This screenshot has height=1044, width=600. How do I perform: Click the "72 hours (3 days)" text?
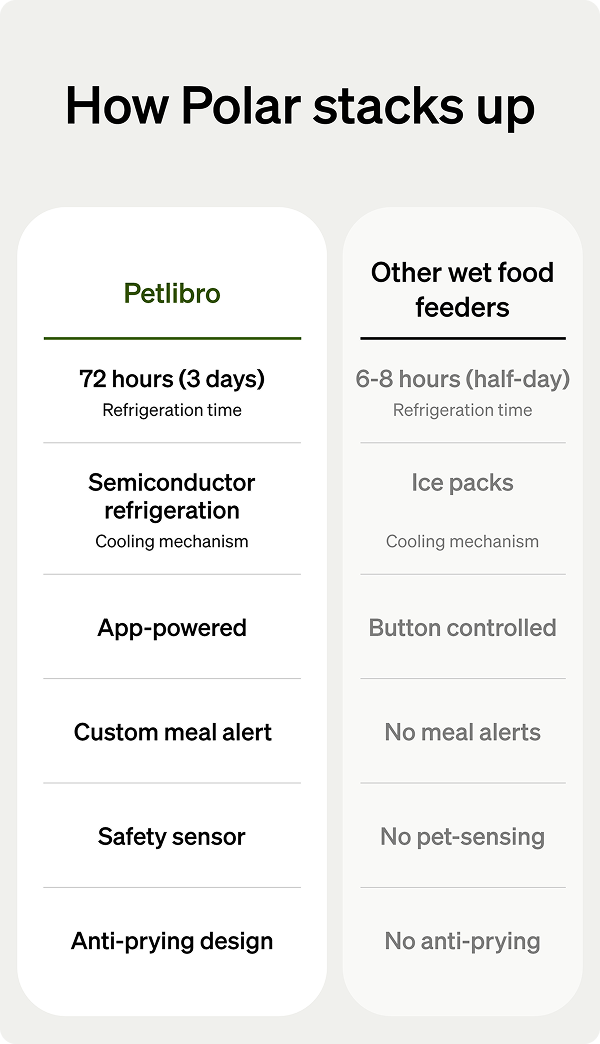coord(172,379)
